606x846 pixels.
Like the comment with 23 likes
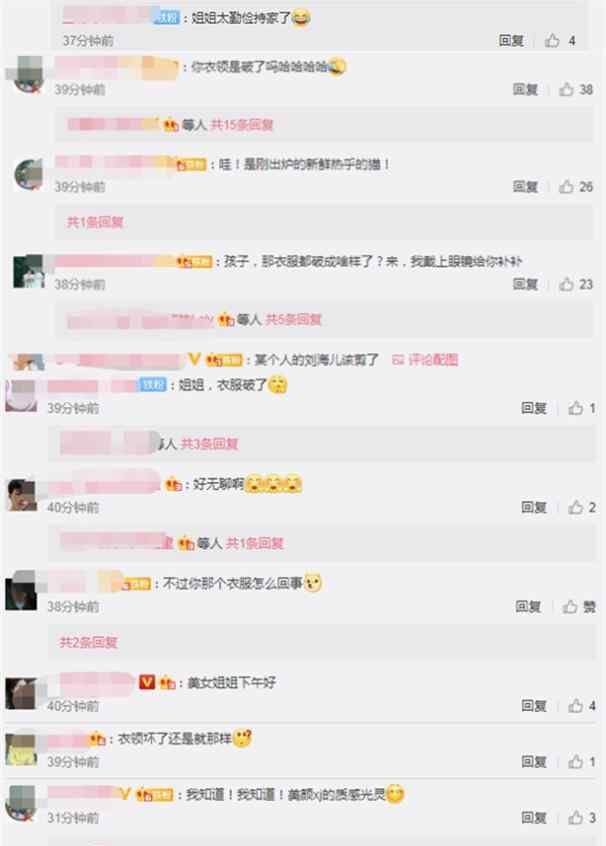click(x=566, y=284)
